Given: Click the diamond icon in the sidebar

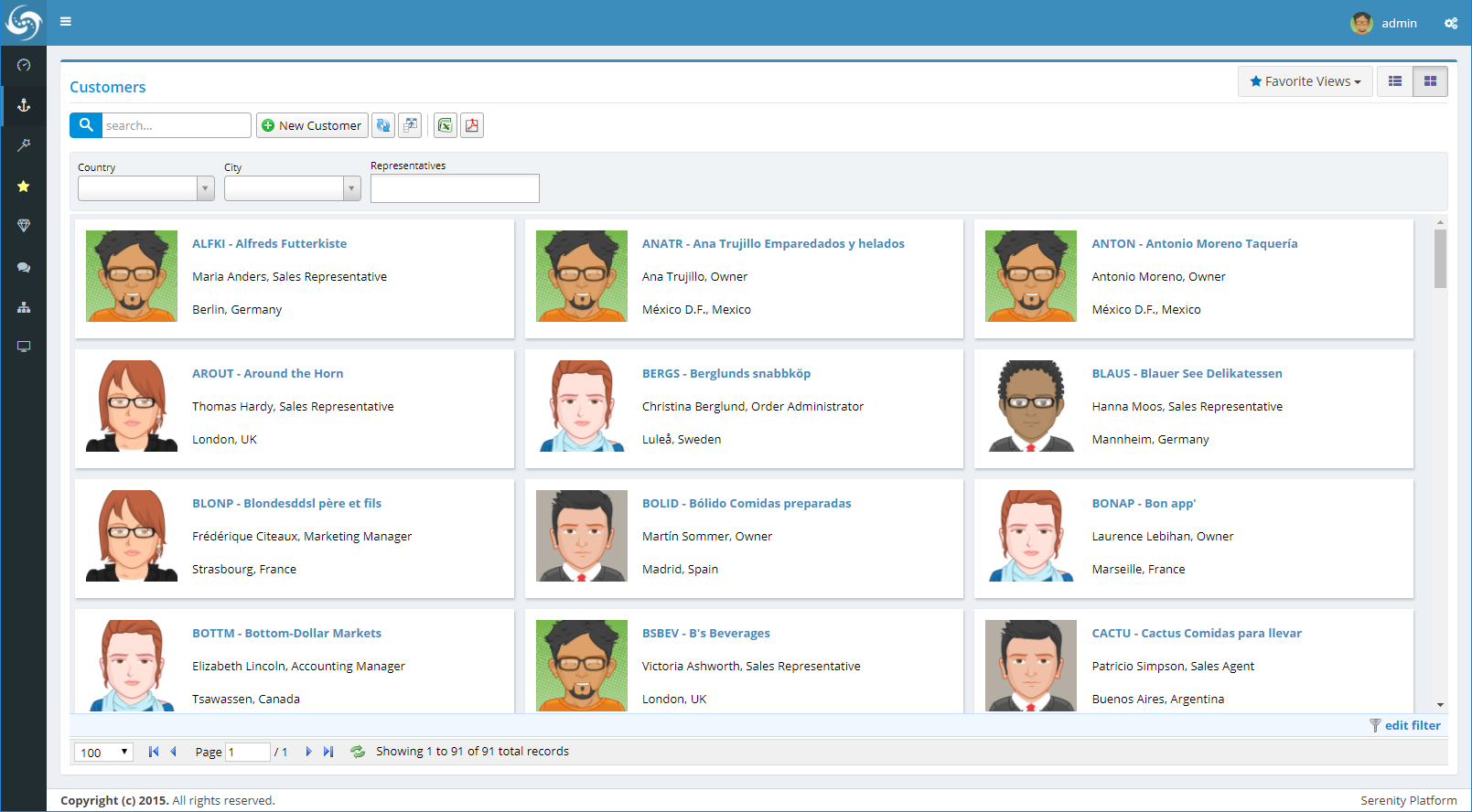Looking at the screenshot, I should (x=24, y=226).
